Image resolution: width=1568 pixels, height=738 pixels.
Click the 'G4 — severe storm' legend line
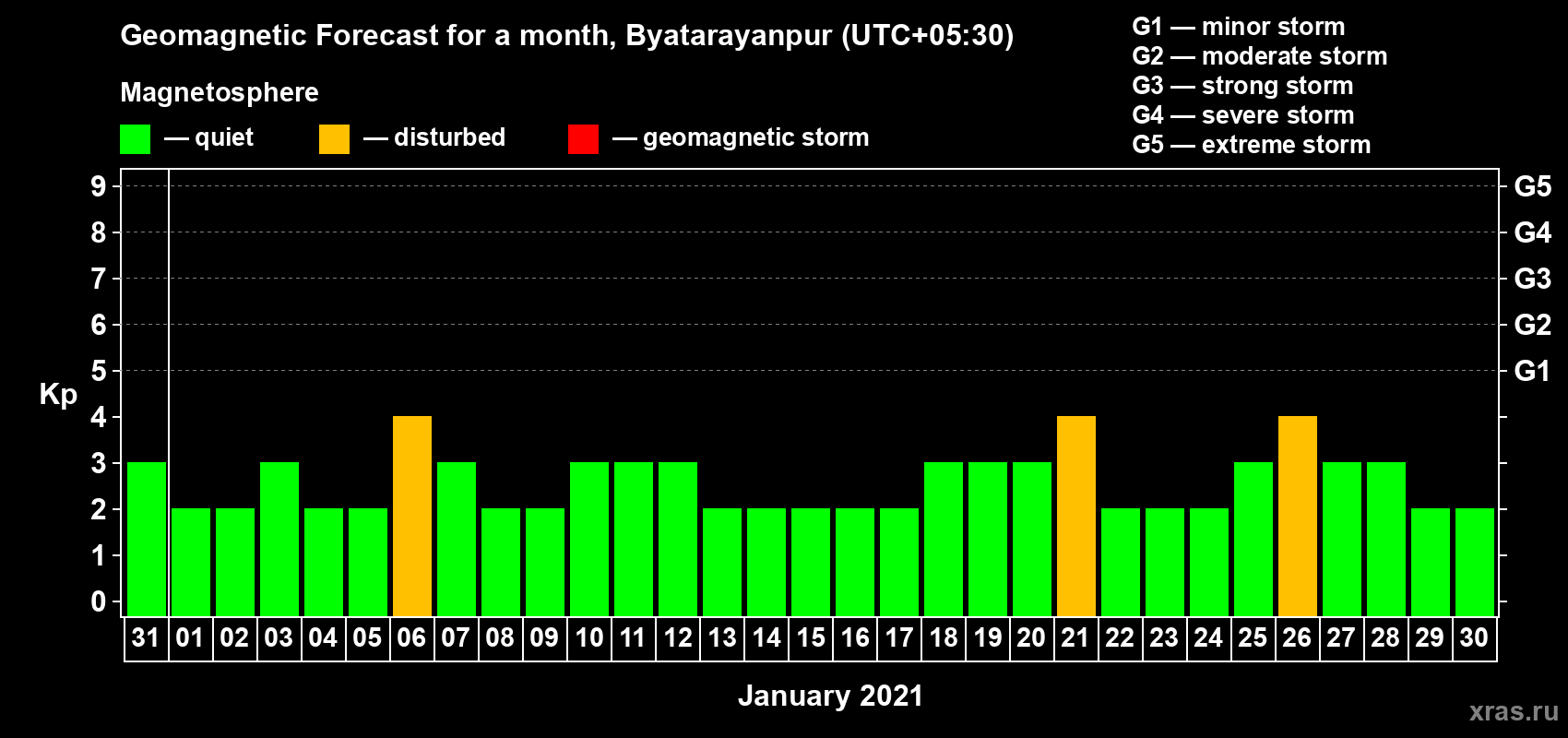1243,115
